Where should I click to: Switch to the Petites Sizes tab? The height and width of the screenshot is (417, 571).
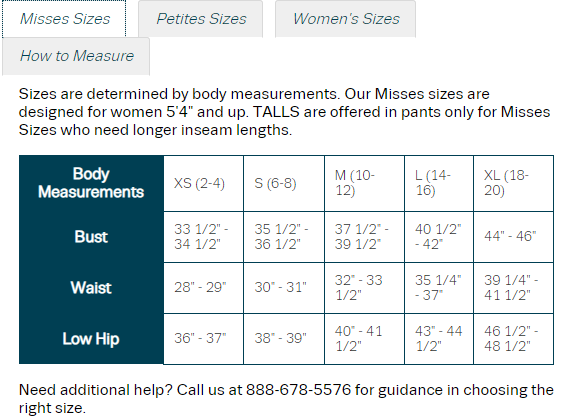pos(201,19)
